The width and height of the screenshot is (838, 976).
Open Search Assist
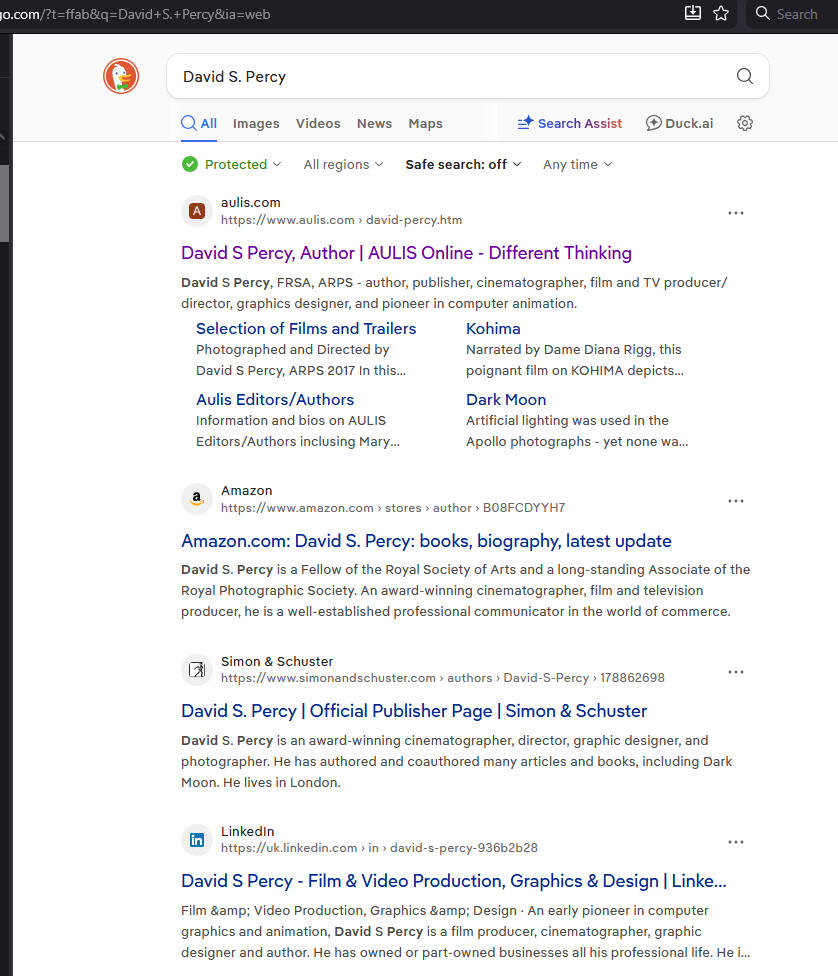569,123
